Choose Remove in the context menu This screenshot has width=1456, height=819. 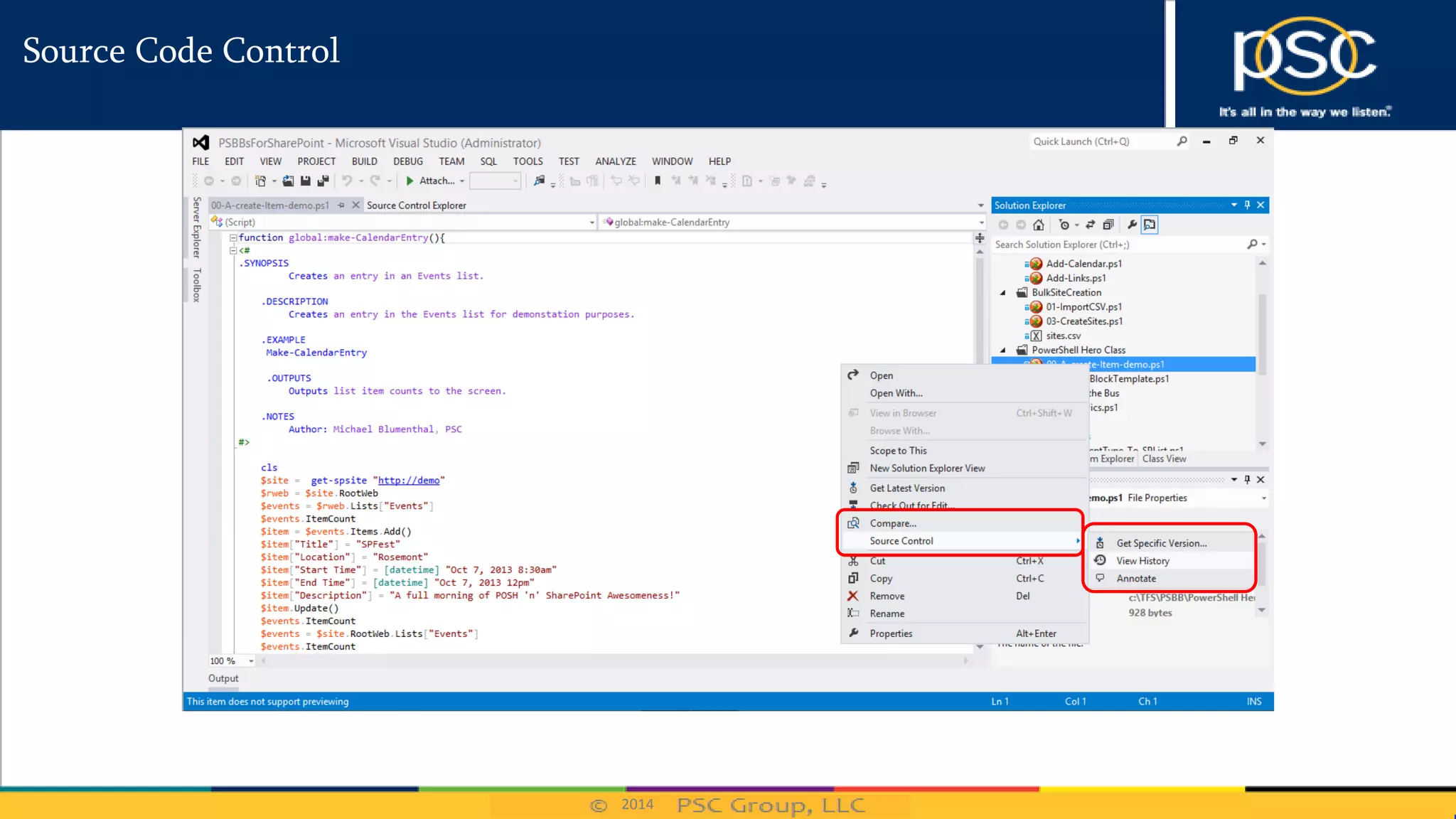coord(964,596)
